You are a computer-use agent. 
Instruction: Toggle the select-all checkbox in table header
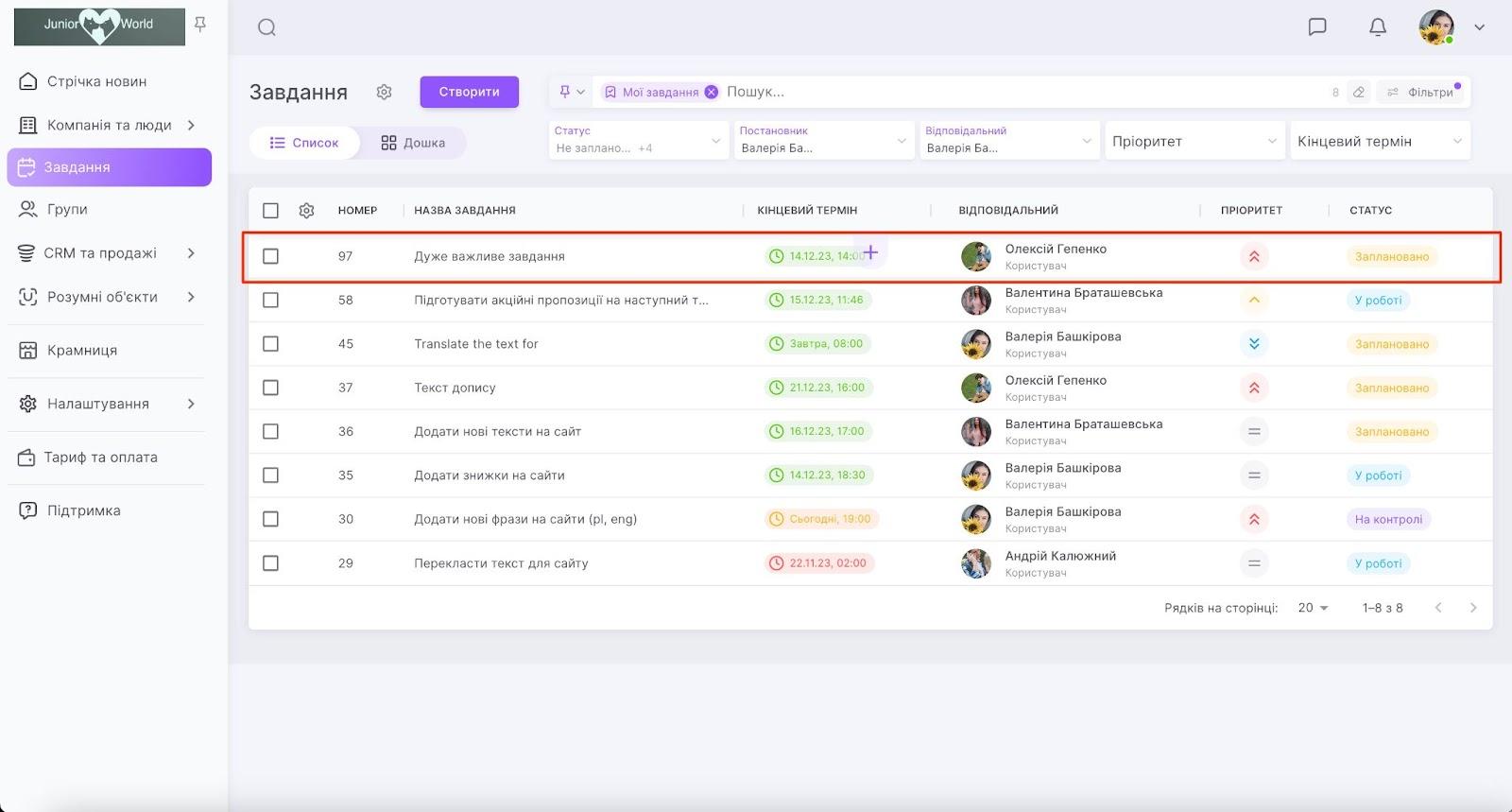(x=270, y=211)
